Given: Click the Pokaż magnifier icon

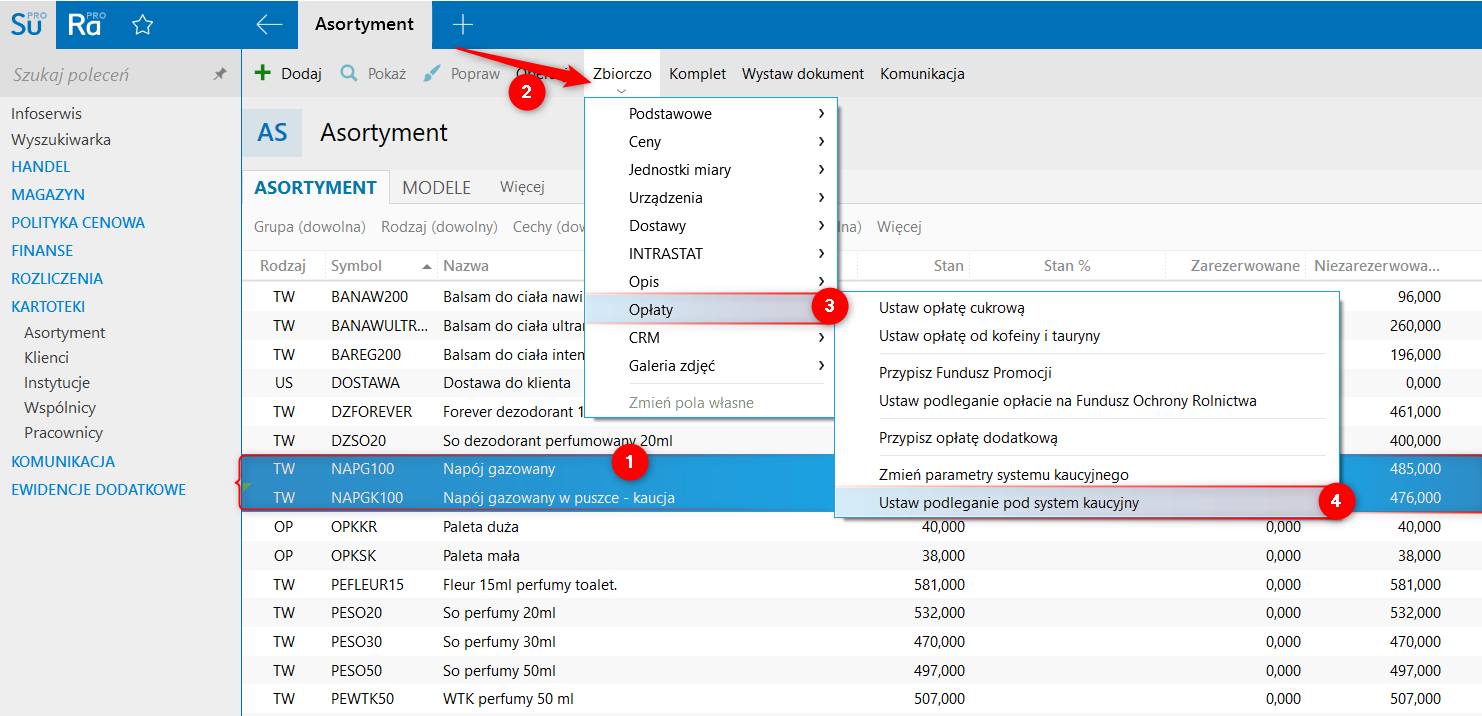Looking at the screenshot, I should click(349, 73).
